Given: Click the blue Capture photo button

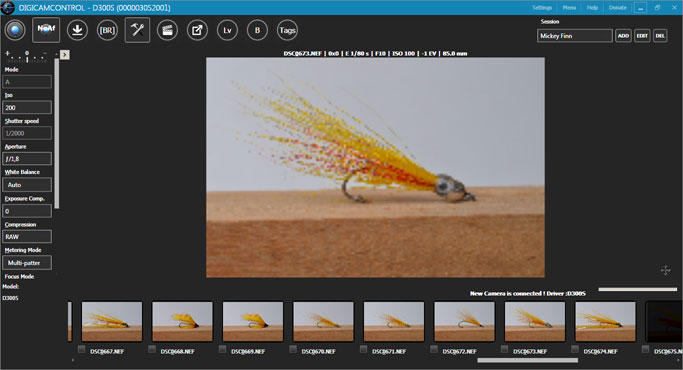Looking at the screenshot, I should click(15, 30).
